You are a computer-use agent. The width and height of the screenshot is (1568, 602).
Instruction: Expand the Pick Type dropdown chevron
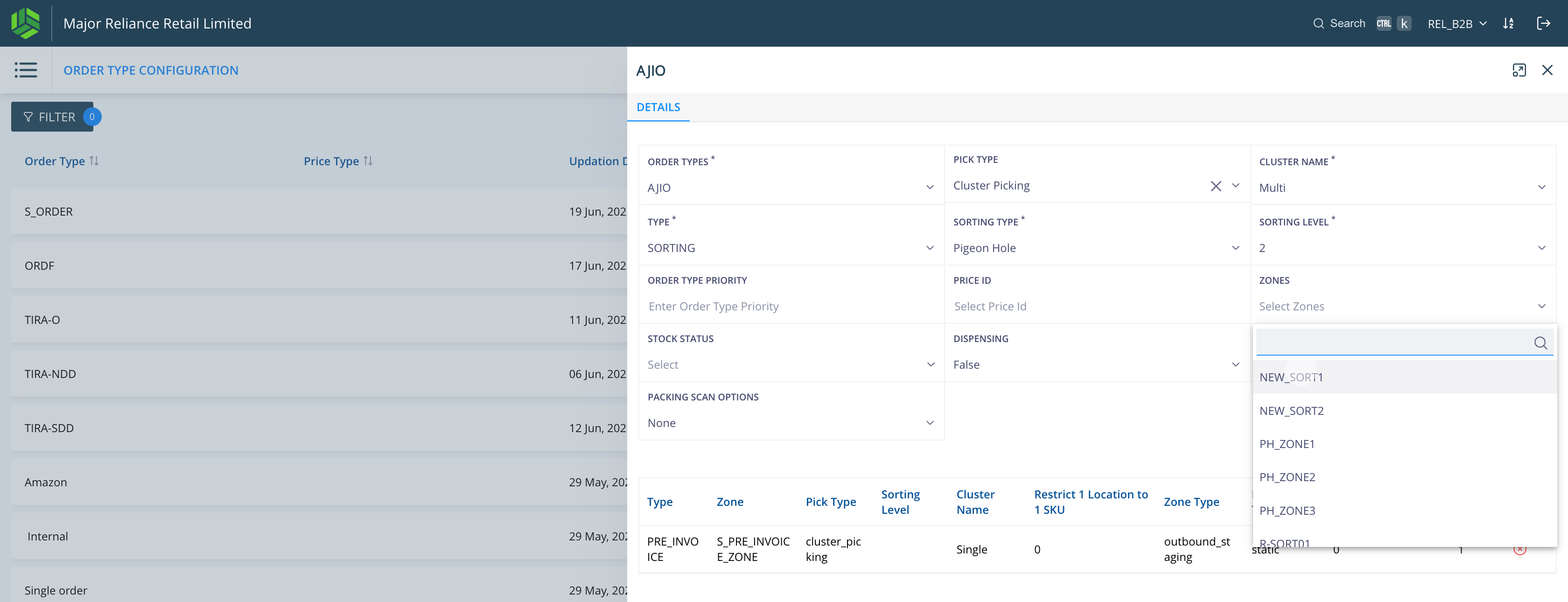tap(1235, 186)
